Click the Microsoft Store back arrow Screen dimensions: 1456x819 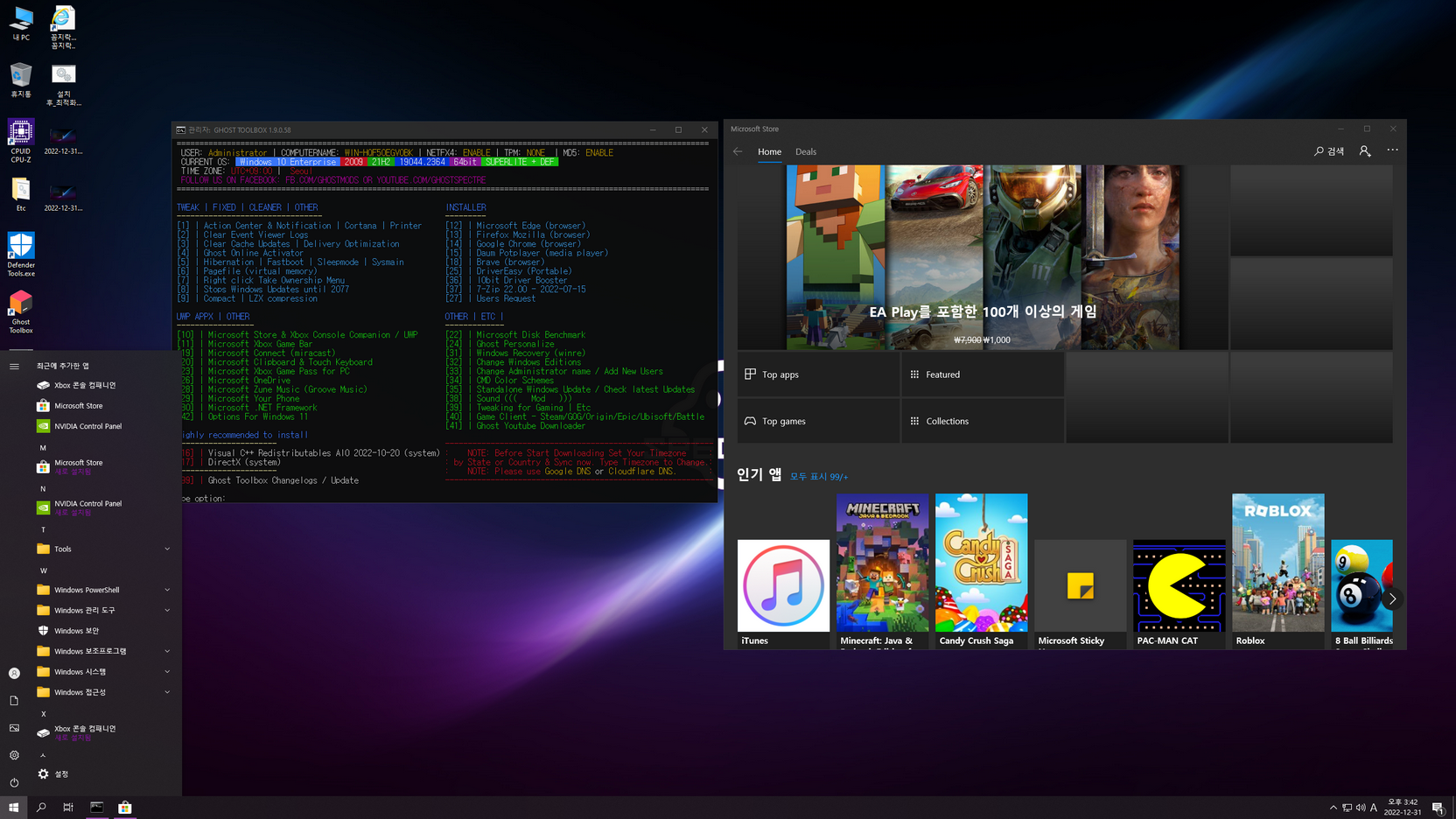coord(738,151)
